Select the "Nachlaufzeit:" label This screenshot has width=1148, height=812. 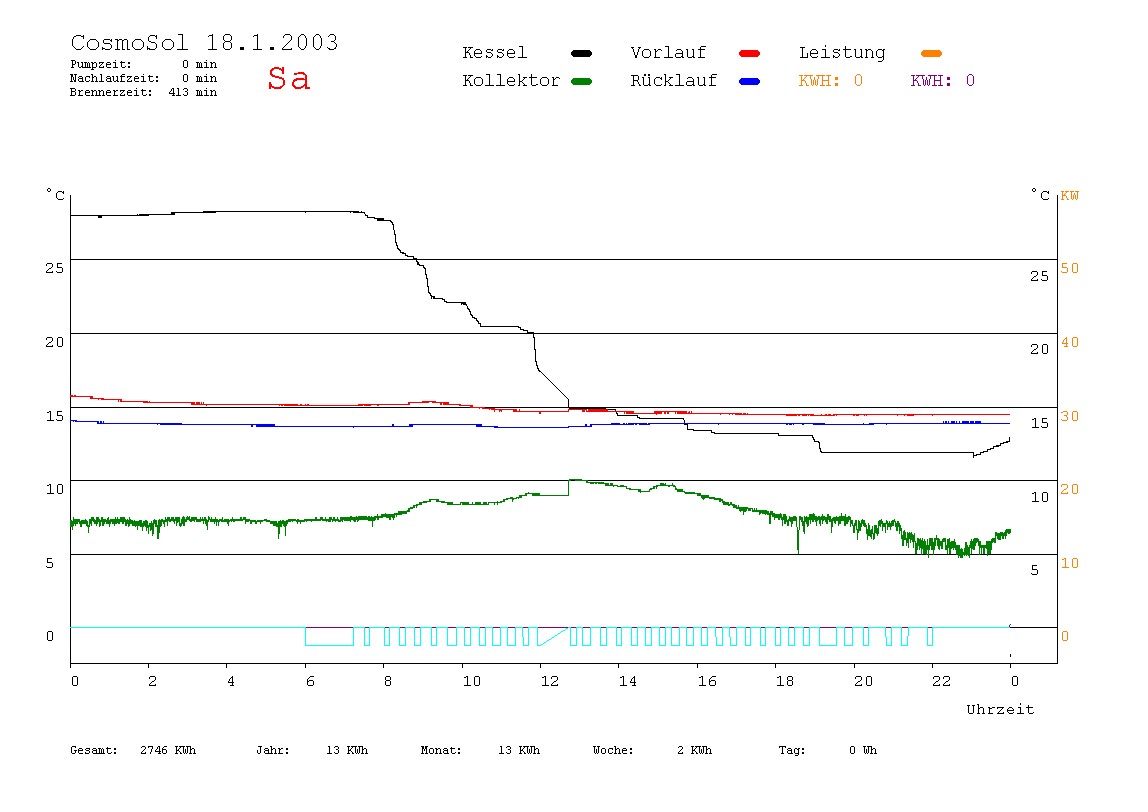[115, 78]
